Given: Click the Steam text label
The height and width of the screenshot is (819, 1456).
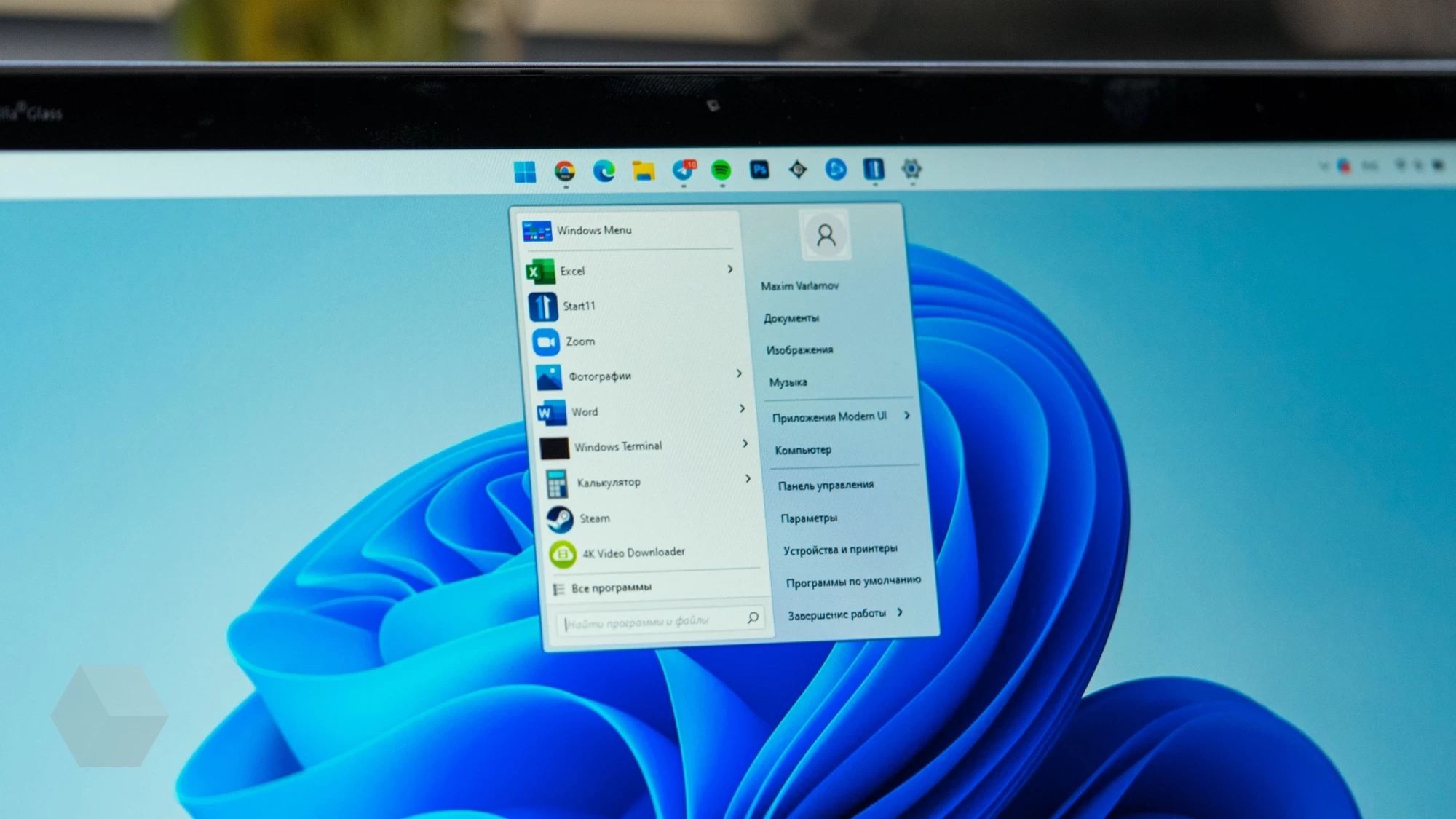Looking at the screenshot, I should (x=595, y=518).
